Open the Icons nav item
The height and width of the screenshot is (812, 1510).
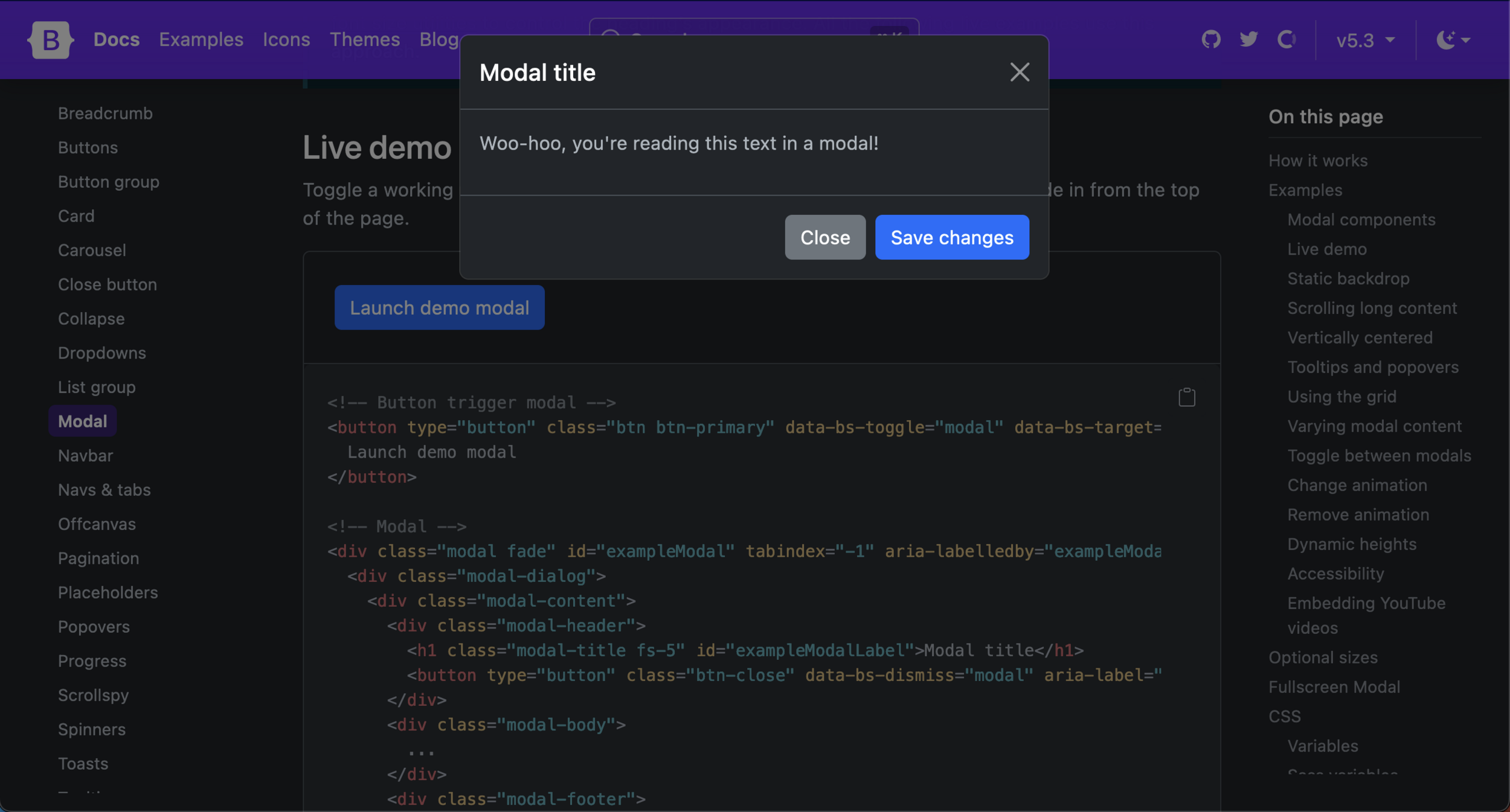286,40
